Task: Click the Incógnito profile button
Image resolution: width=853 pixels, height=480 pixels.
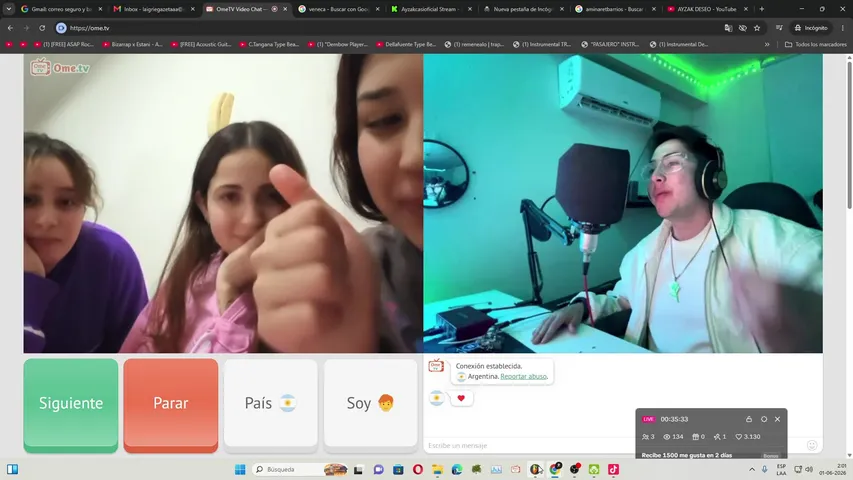Action: click(x=811, y=28)
